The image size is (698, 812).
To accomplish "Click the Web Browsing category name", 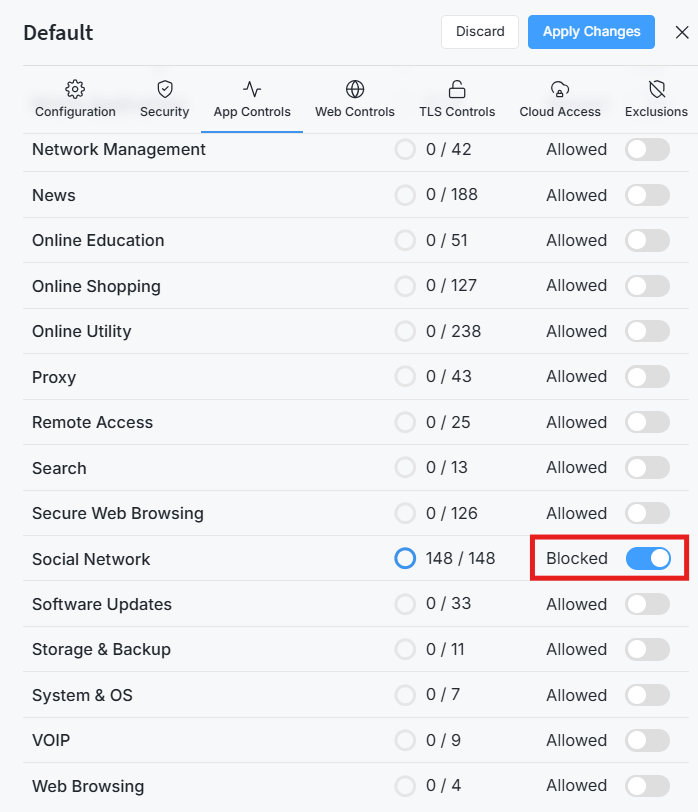I will tap(88, 786).
